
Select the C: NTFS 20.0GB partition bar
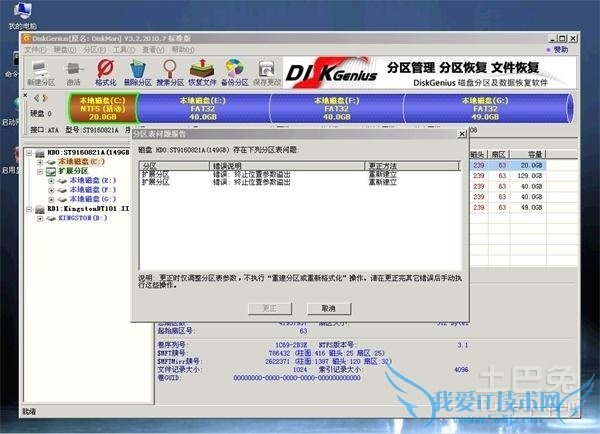[x=103, y=108]
